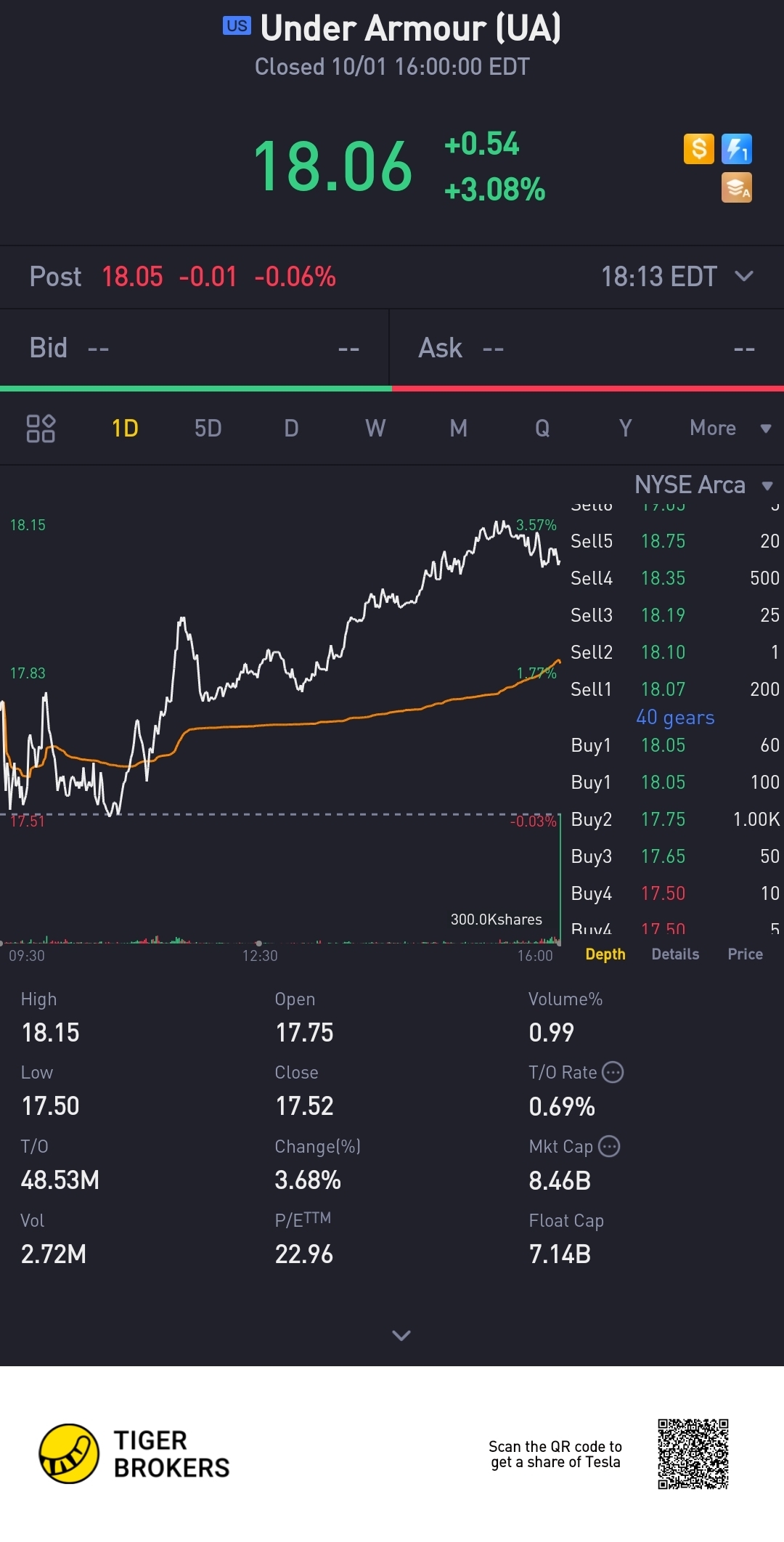The height and width of the screenshot is (1542, 784).
Task: Tap the Tesla share QR code
Action: point(693,1453)
